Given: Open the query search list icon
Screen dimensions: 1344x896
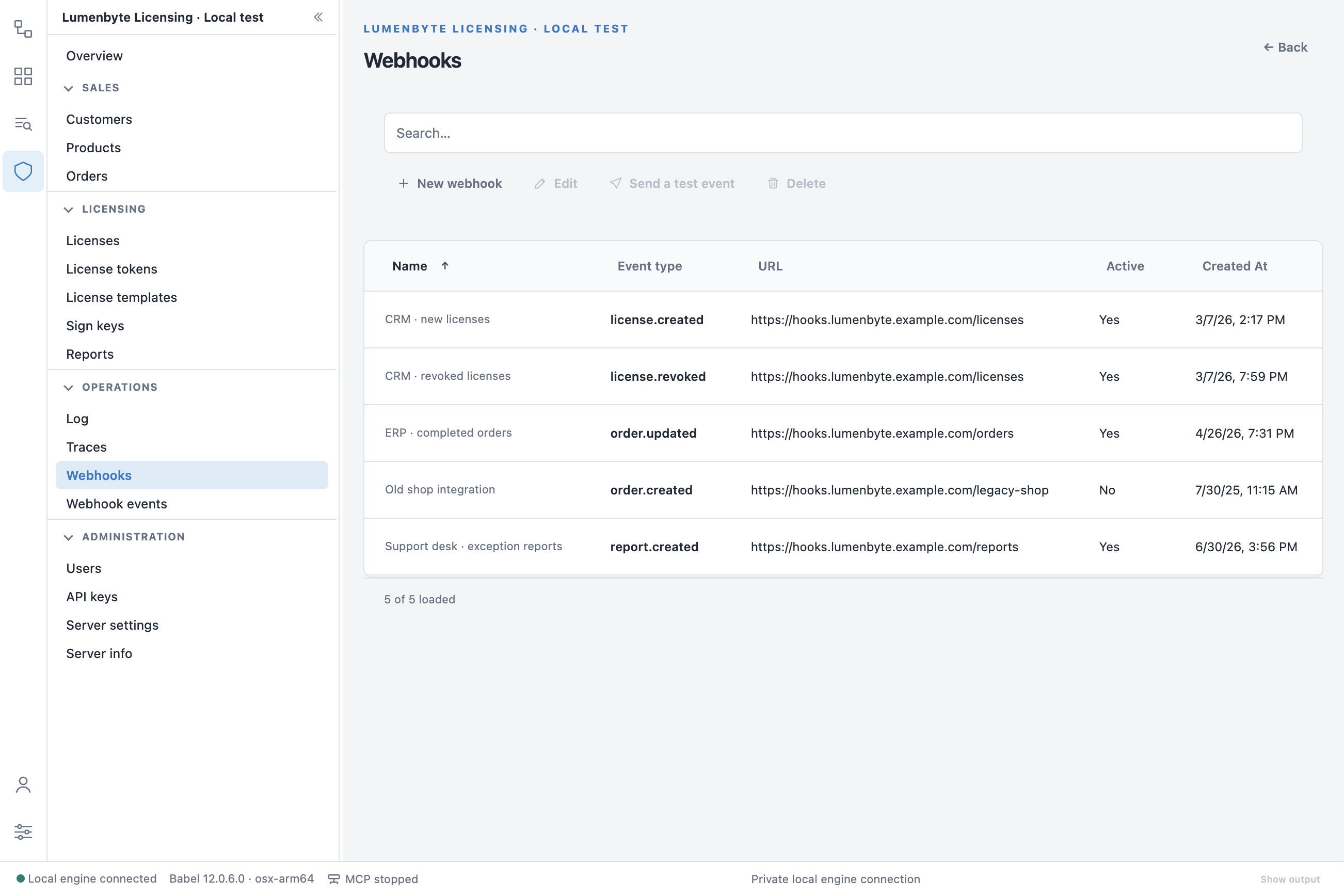Looking at the screenshot, I should [23, 123].
